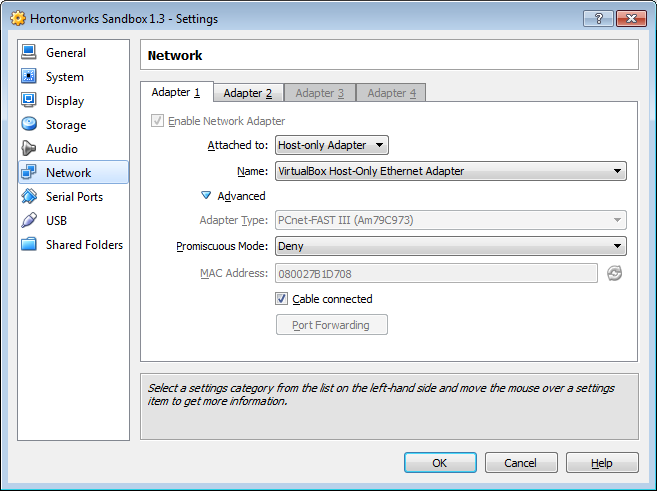Open the Serial Ports settings category
This screenshot has height=491, width=657.
coord(73,196)
